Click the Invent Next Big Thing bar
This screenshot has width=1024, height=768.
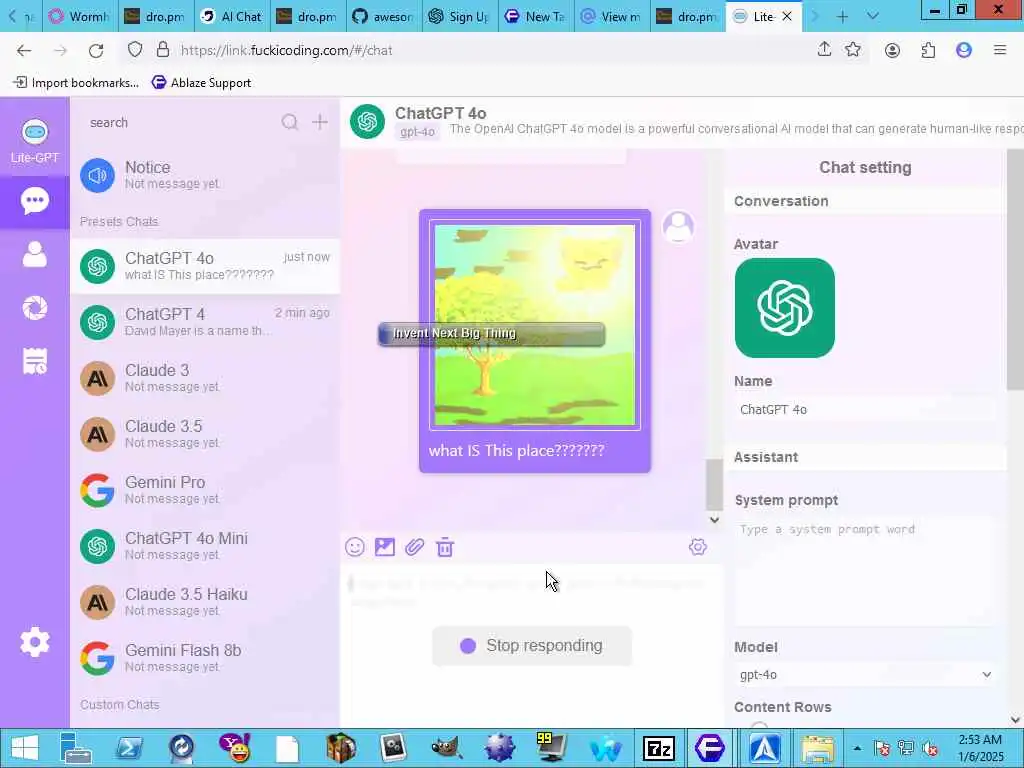point(491,334)
